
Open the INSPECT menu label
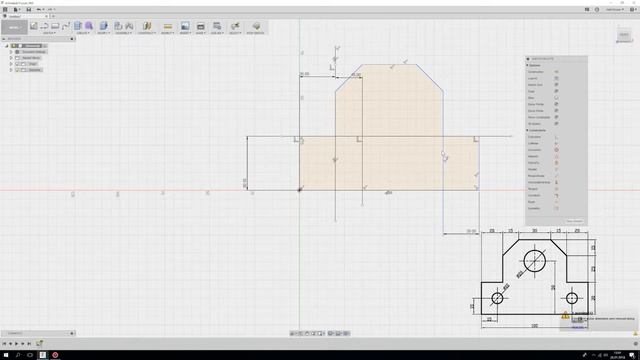pos(167,33)
